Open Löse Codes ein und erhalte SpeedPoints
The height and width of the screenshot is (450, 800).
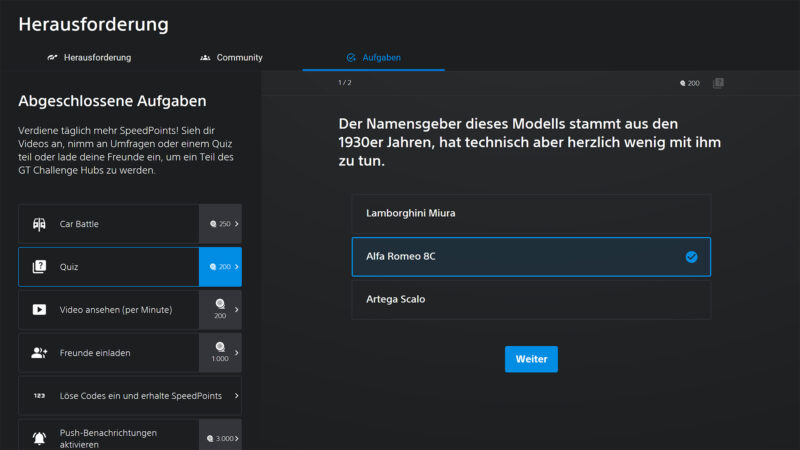[x=130, y=395]
